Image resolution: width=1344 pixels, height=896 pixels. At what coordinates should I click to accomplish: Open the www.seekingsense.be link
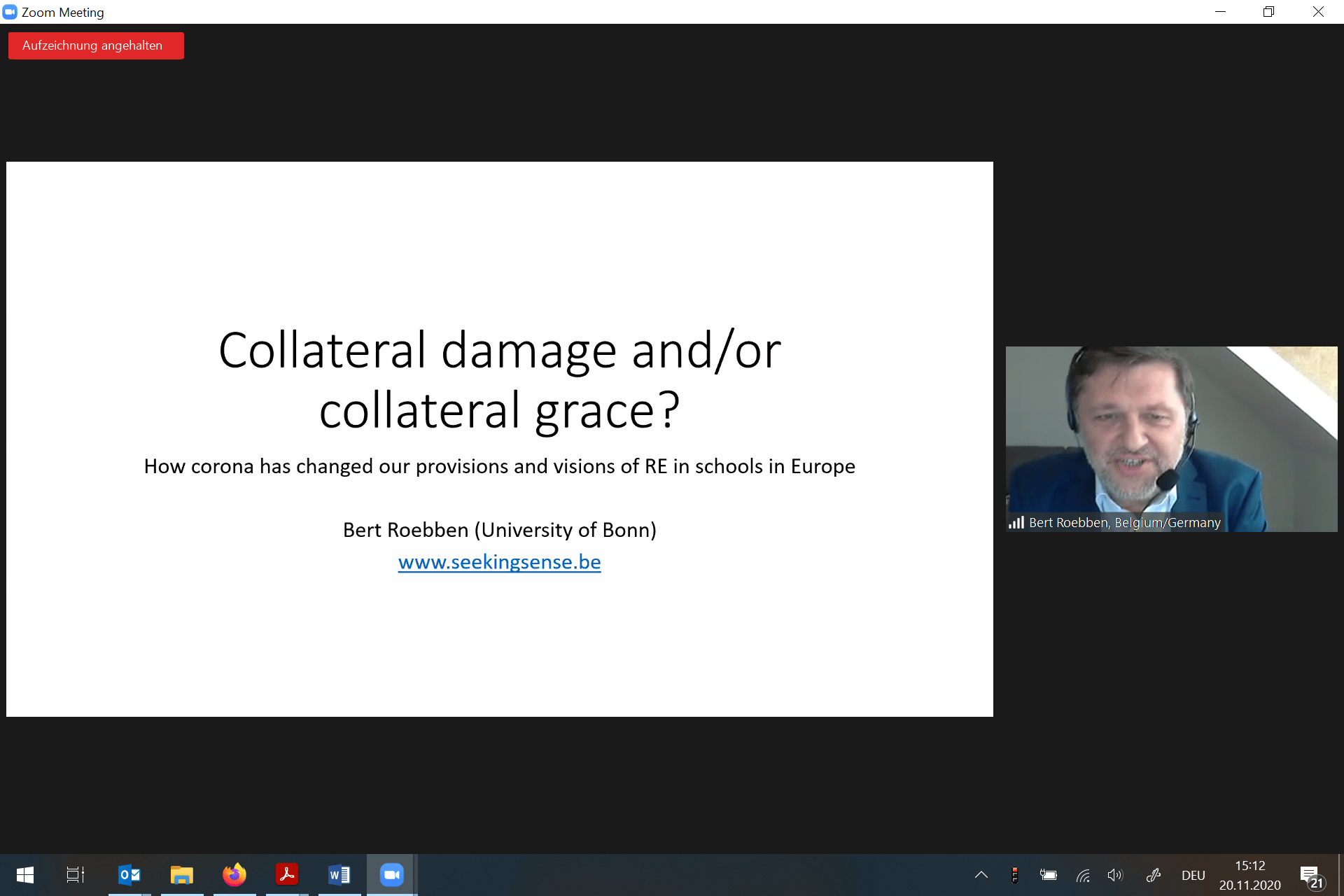click(499, 562)
